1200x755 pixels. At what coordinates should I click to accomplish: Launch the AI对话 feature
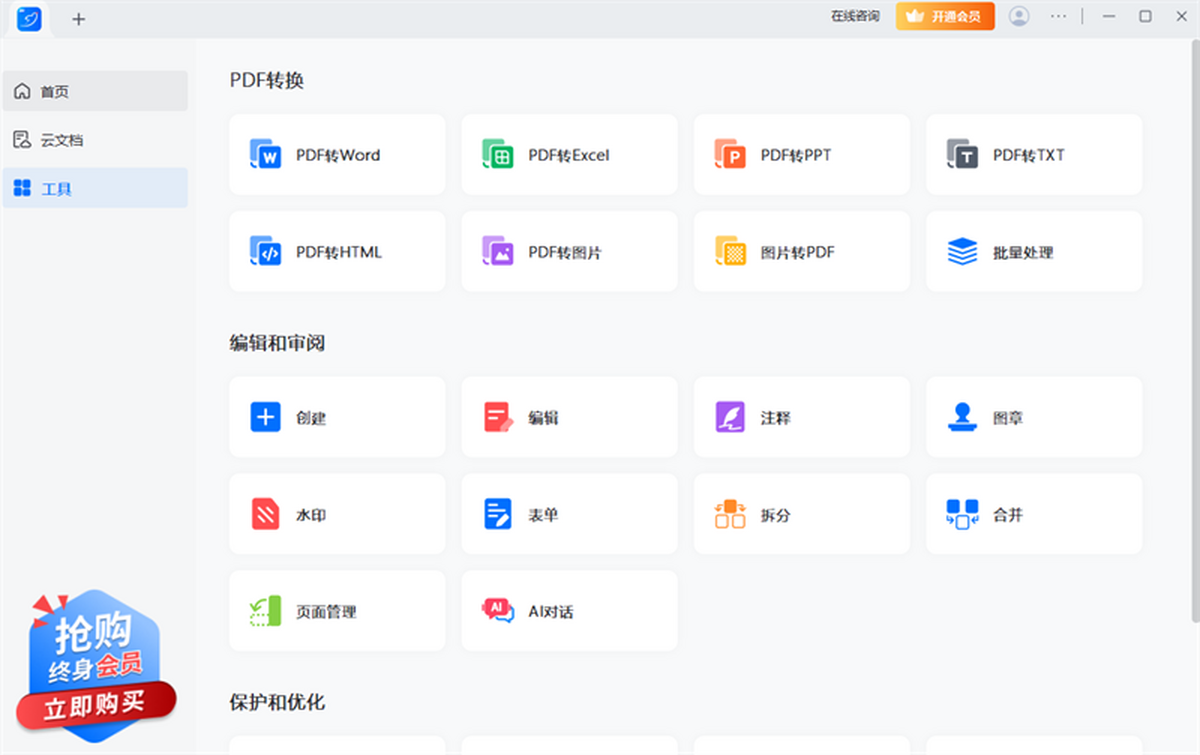click(x=569, y=610)
